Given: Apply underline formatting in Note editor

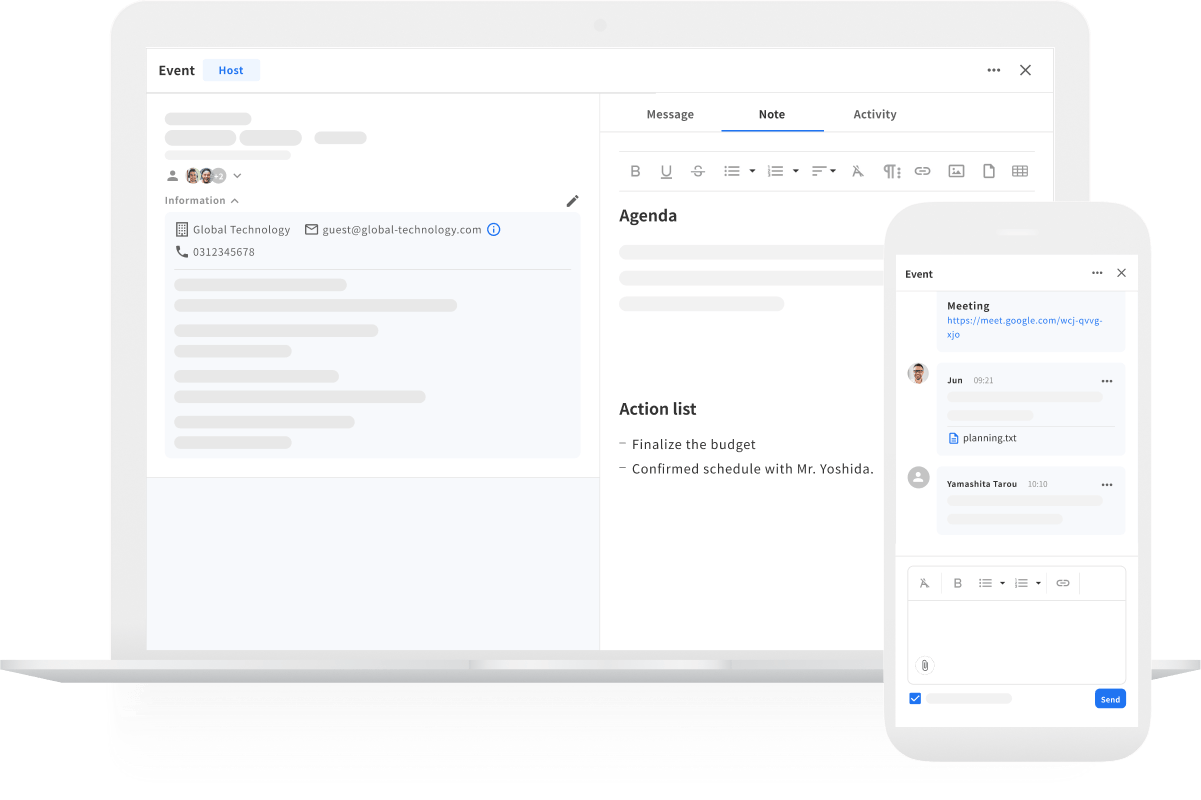Looking at the screenshot, I should [666, 171].
